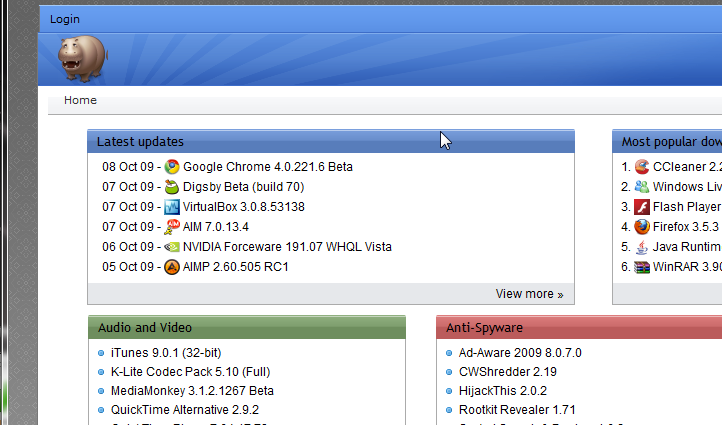Open the Java Runtime link
The width and height of the screenshot is (722, 425).
click(687, 247)
